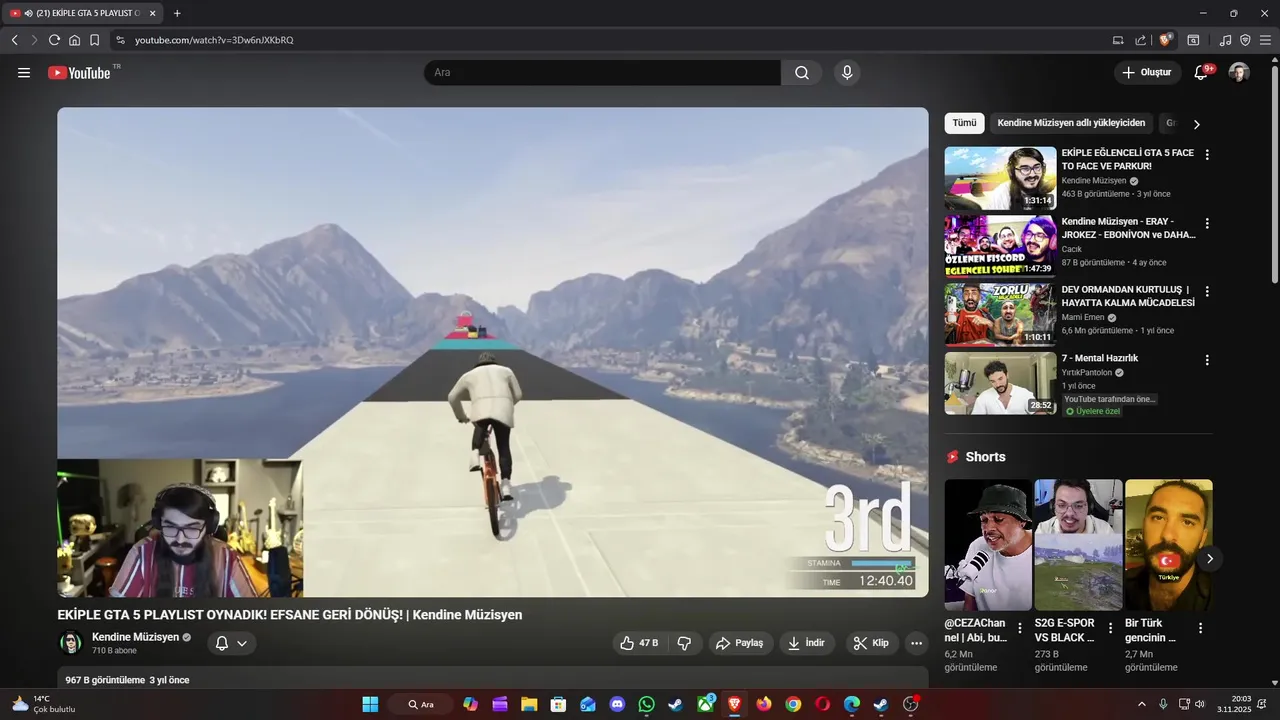Open the Mami Emen channel name link
This screenshot has width=1280, height=720.
pyautogui.click(x=1084, y=317)
